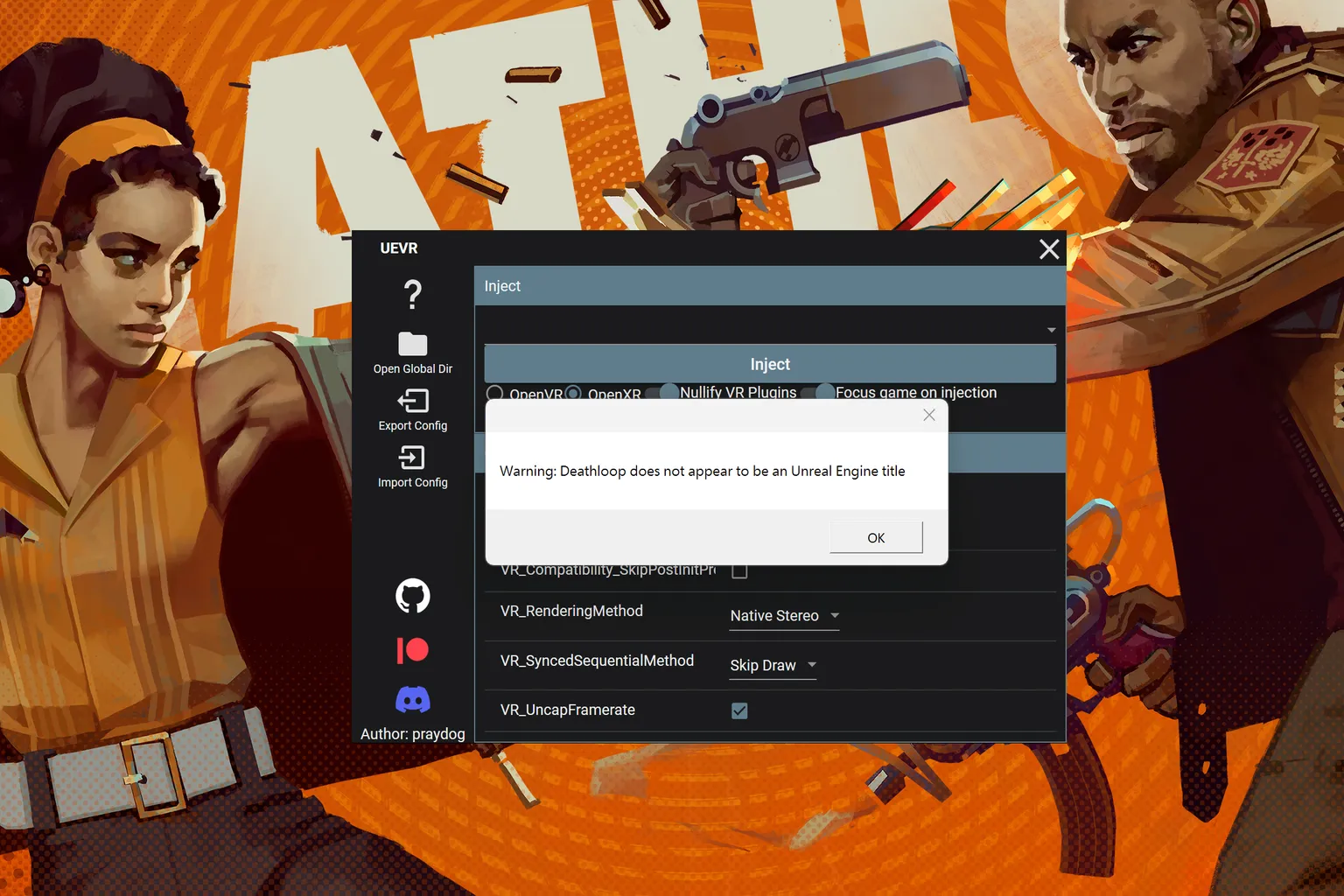Click the VR_UncapFramerate label

(x=568, y=710)
